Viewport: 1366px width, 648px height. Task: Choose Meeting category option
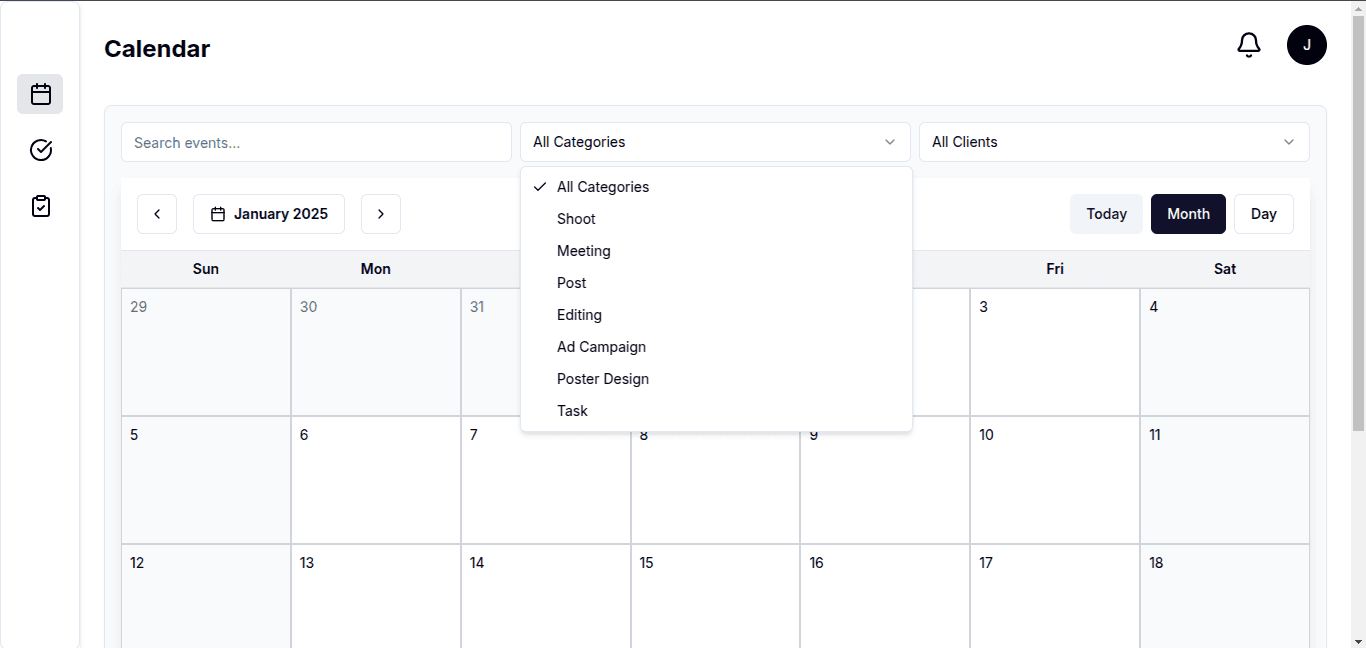[x=716, y=251]
